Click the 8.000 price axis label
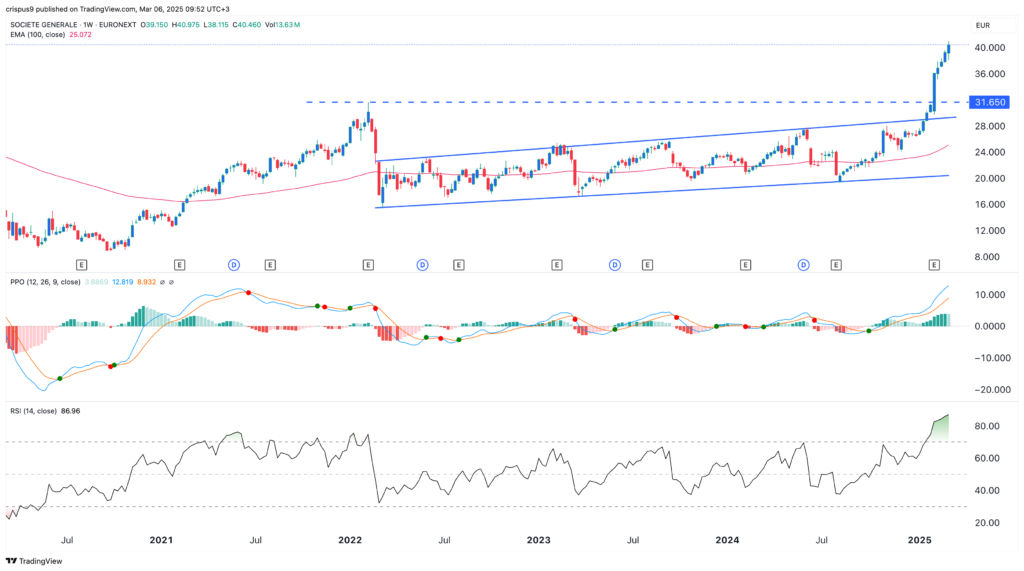This screenshot has width=1024, height=571. click(x=987, y=257)
